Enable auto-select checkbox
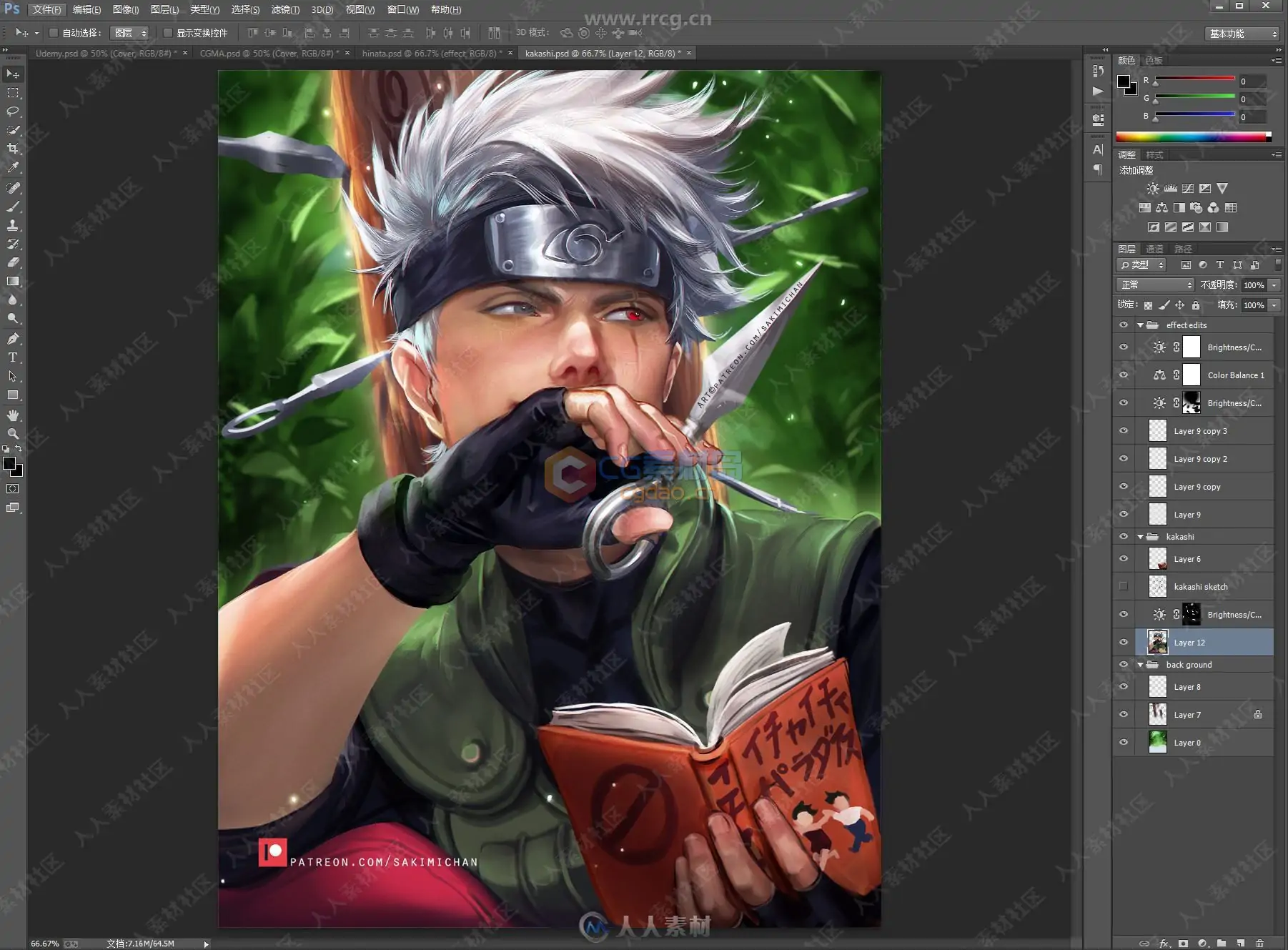Viewport: 1288px width, 950px height. coord(54,33)
